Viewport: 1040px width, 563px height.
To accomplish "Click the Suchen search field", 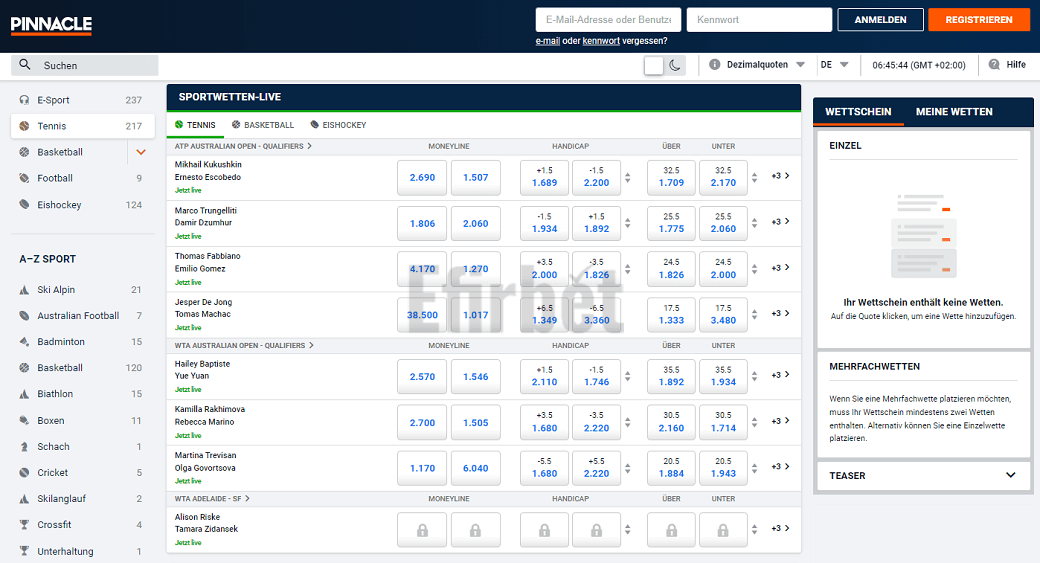I will tap(84, 65).
